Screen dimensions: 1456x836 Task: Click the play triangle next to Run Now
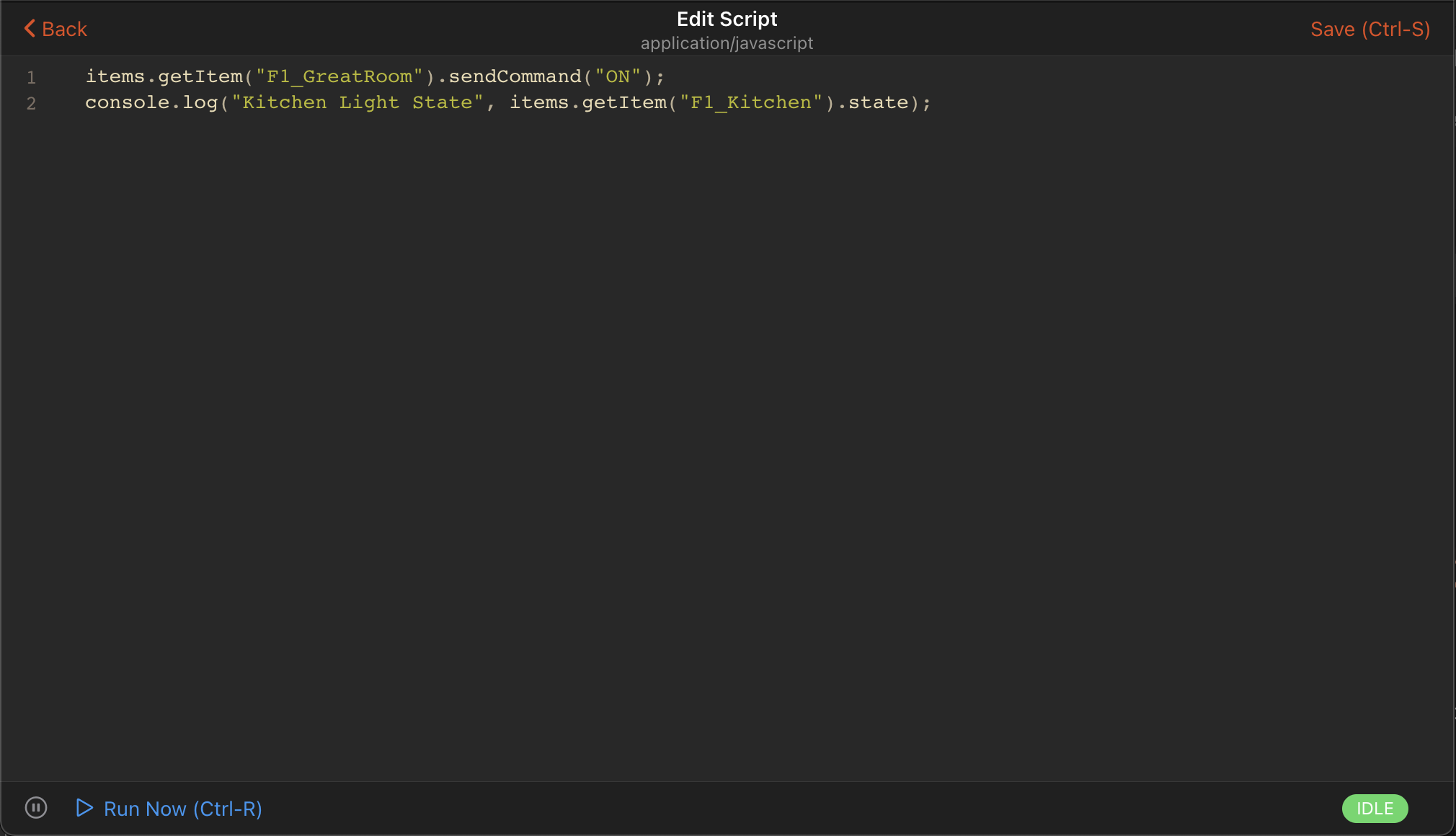[x=84, y=808]
